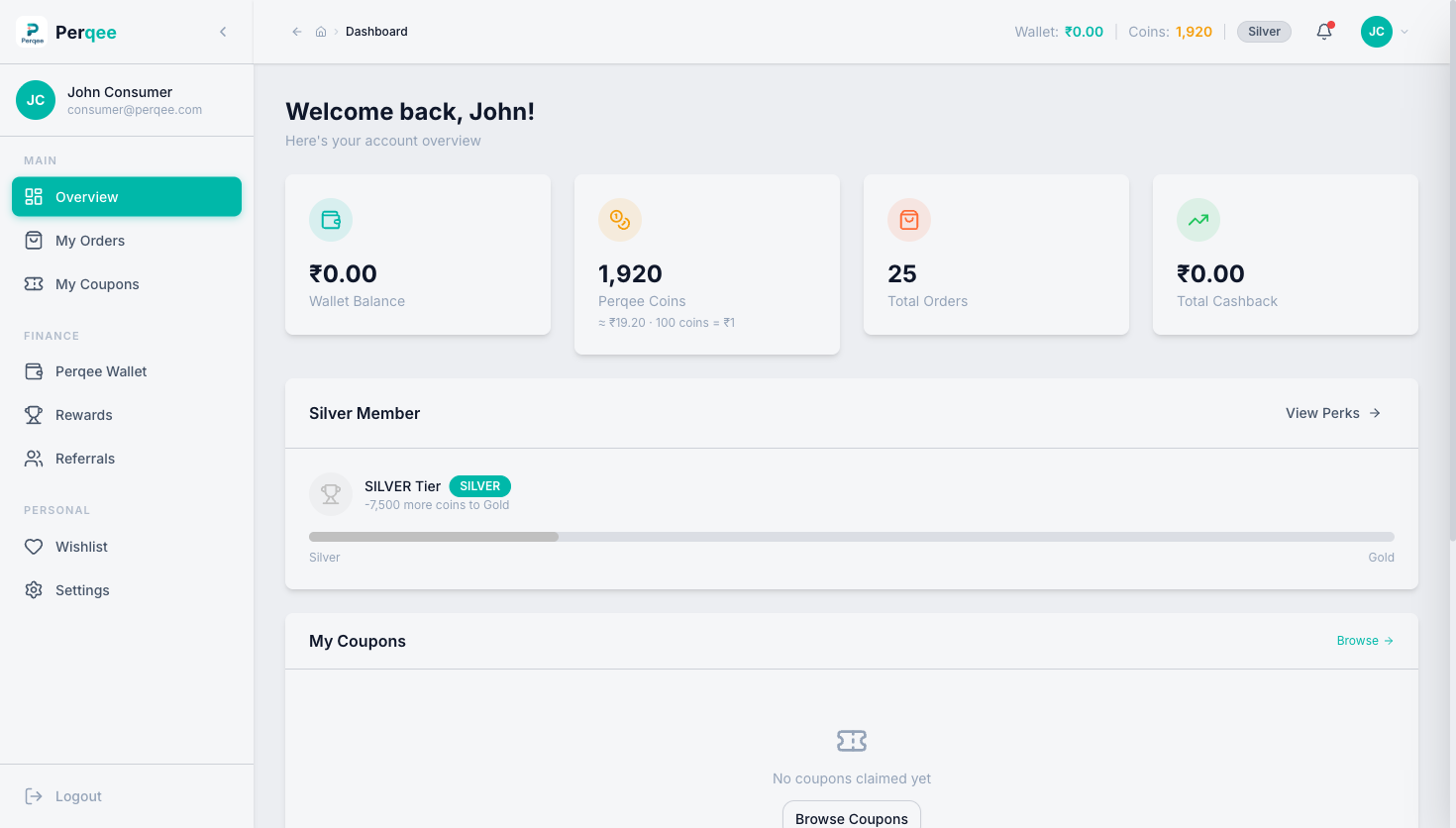Open View Perks arrow link
This screenshot has height=828, width=1456.
tap(1333, 413)
